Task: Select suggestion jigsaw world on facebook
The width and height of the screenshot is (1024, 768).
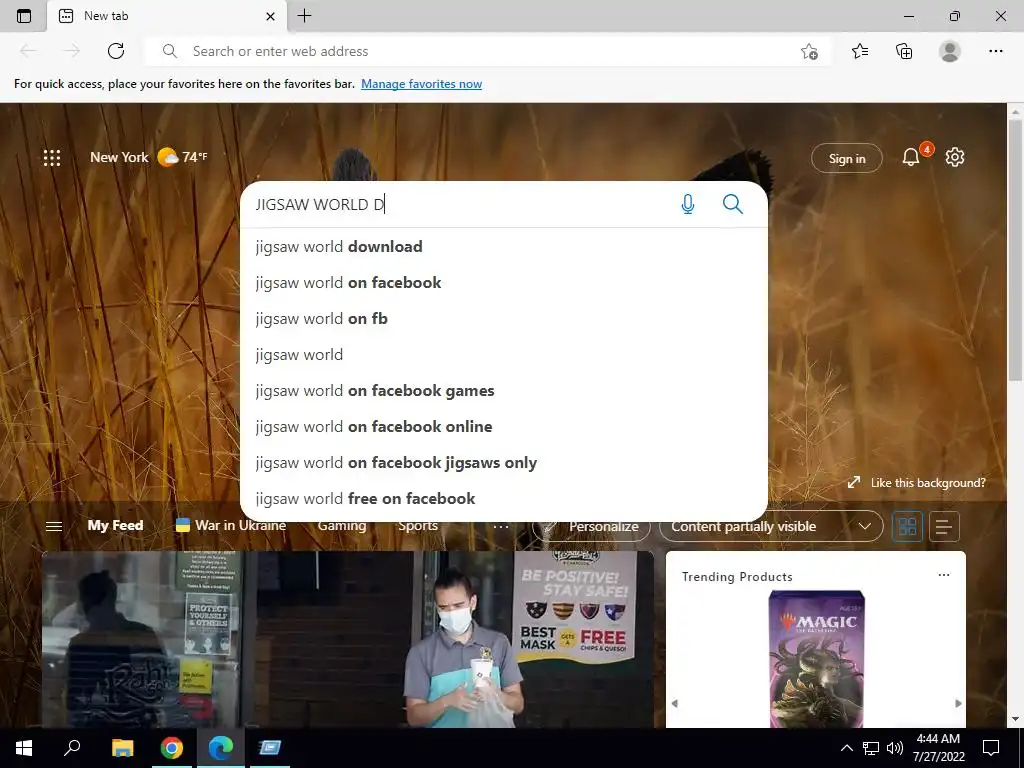Action: pos(504,283)
